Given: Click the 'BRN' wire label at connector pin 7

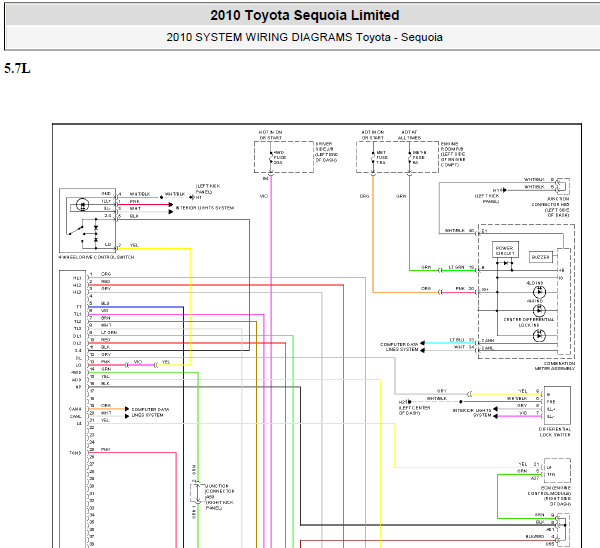Looking at the screenshot, I should 106,318.
